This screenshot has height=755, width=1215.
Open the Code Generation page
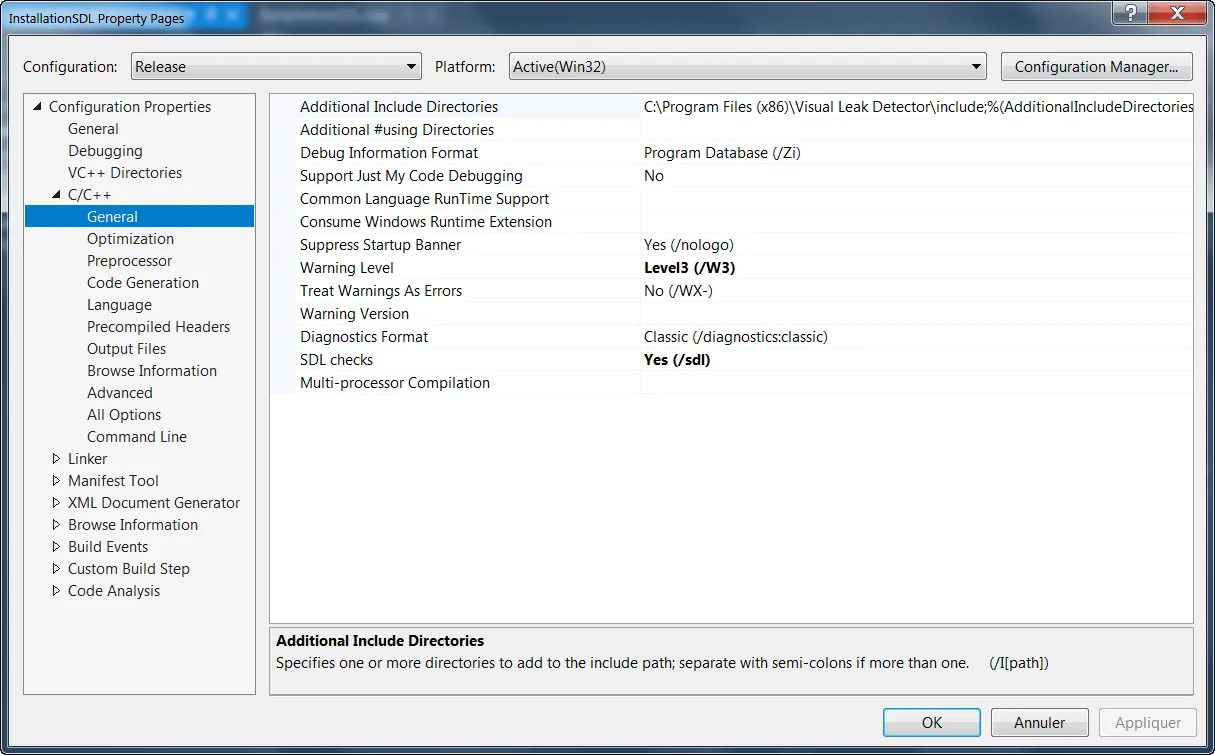[x=143, y=283]
